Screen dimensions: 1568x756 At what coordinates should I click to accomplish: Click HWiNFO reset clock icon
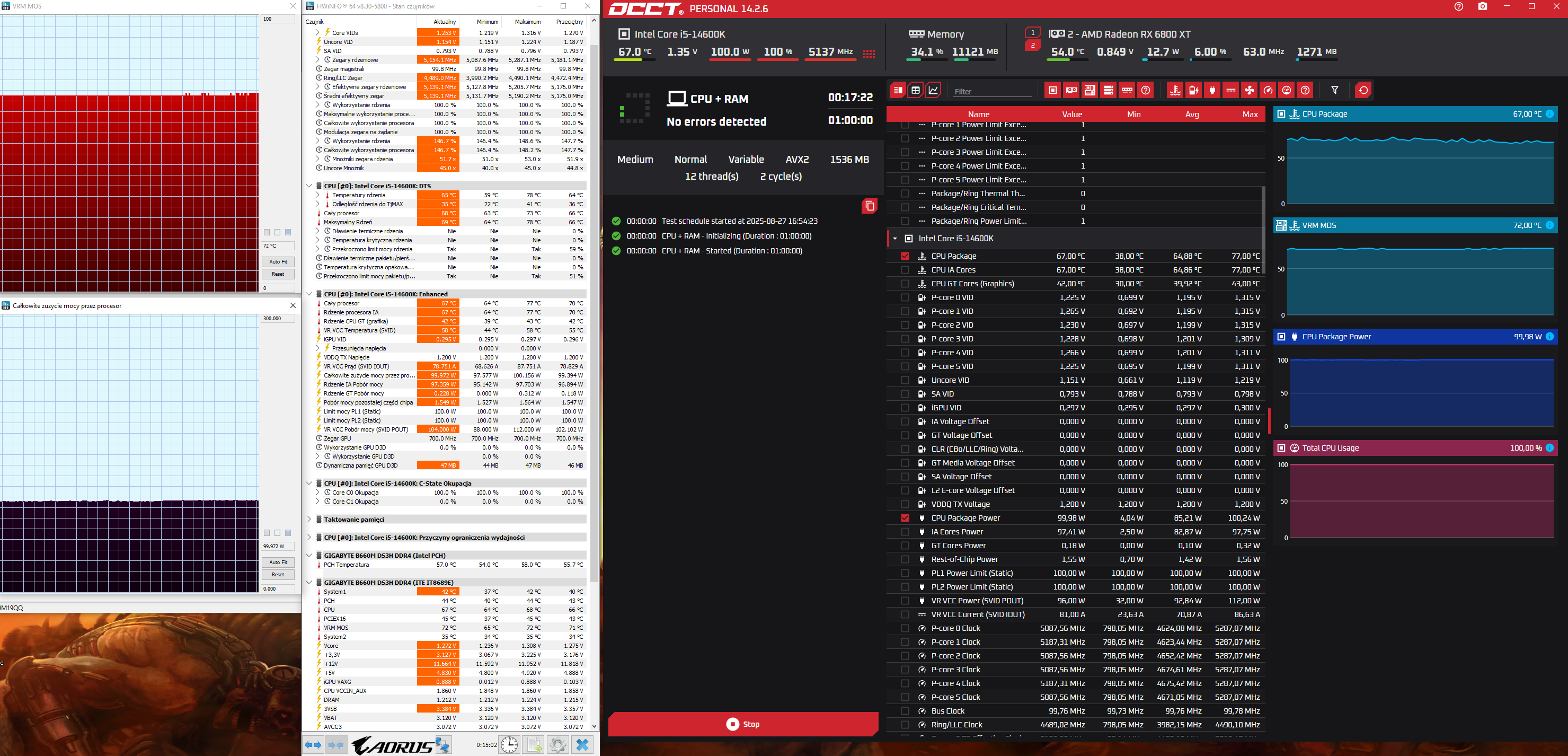click(x=509, y=744)
